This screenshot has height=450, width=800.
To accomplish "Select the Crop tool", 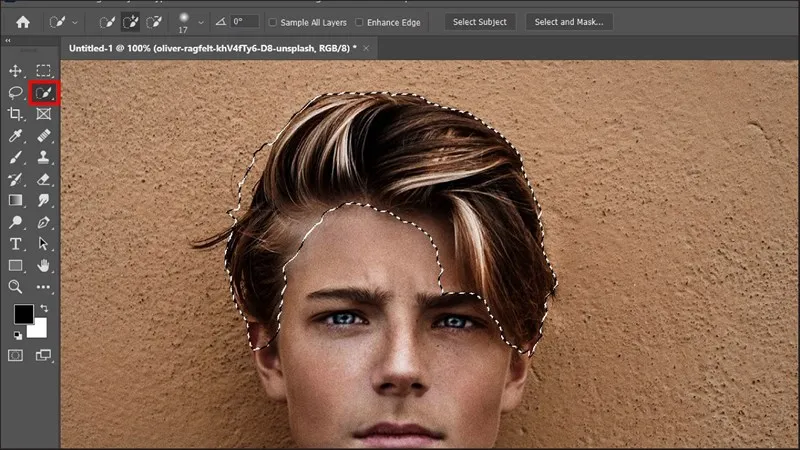I will pos(16,115).
